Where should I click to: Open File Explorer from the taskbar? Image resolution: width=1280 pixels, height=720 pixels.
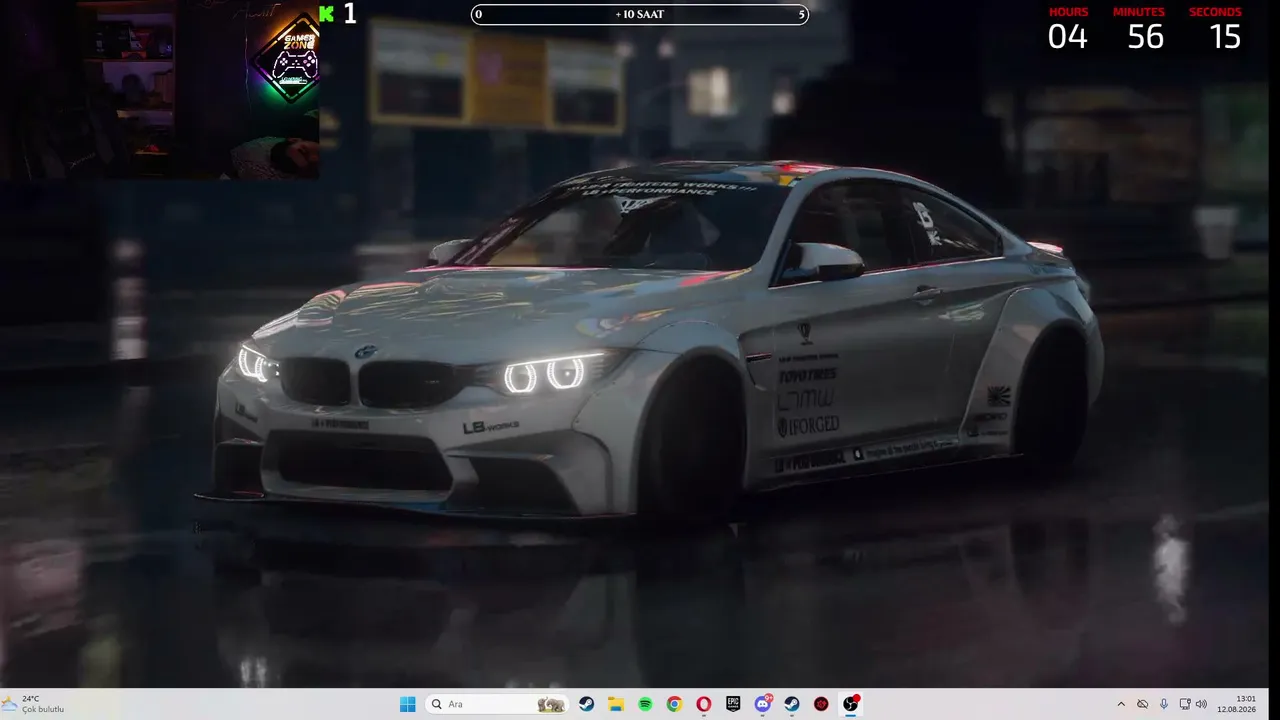click(x=616, y=704)
